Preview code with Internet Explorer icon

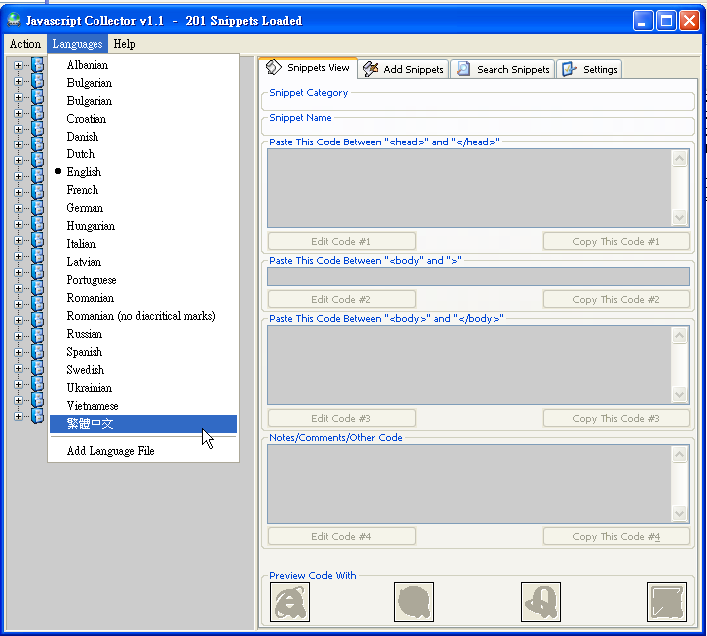click(x=289, y=602)
